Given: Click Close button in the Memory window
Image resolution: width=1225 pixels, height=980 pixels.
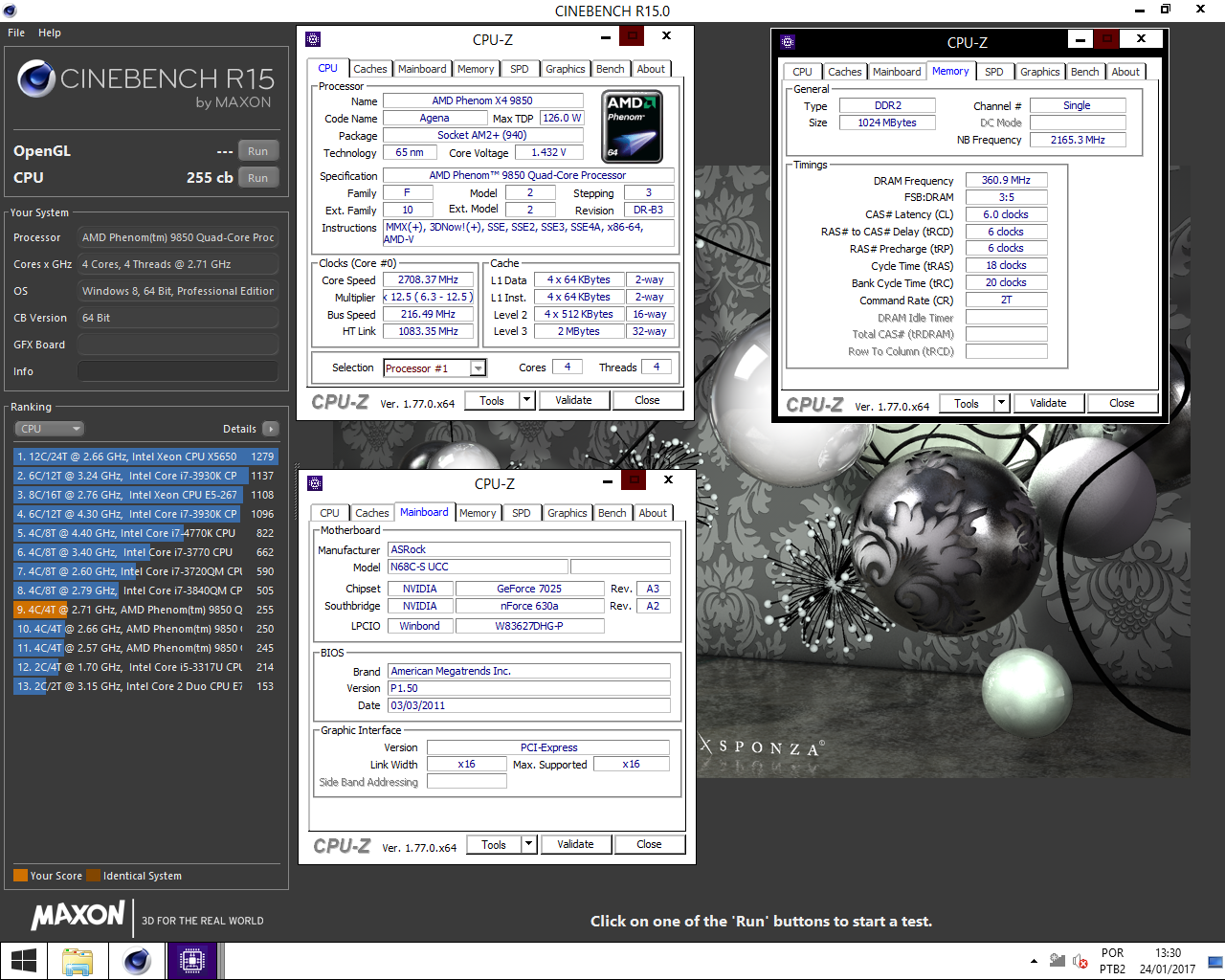Looking at the screenshot, I should [x=1122, y=403].
